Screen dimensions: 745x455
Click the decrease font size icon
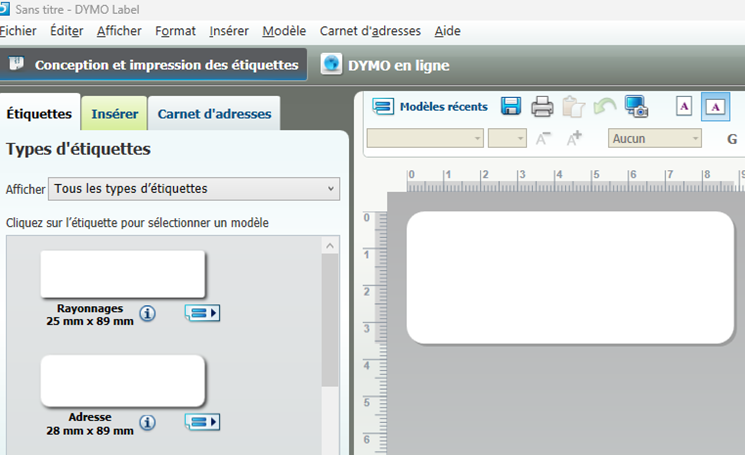[x=543, y=138]
